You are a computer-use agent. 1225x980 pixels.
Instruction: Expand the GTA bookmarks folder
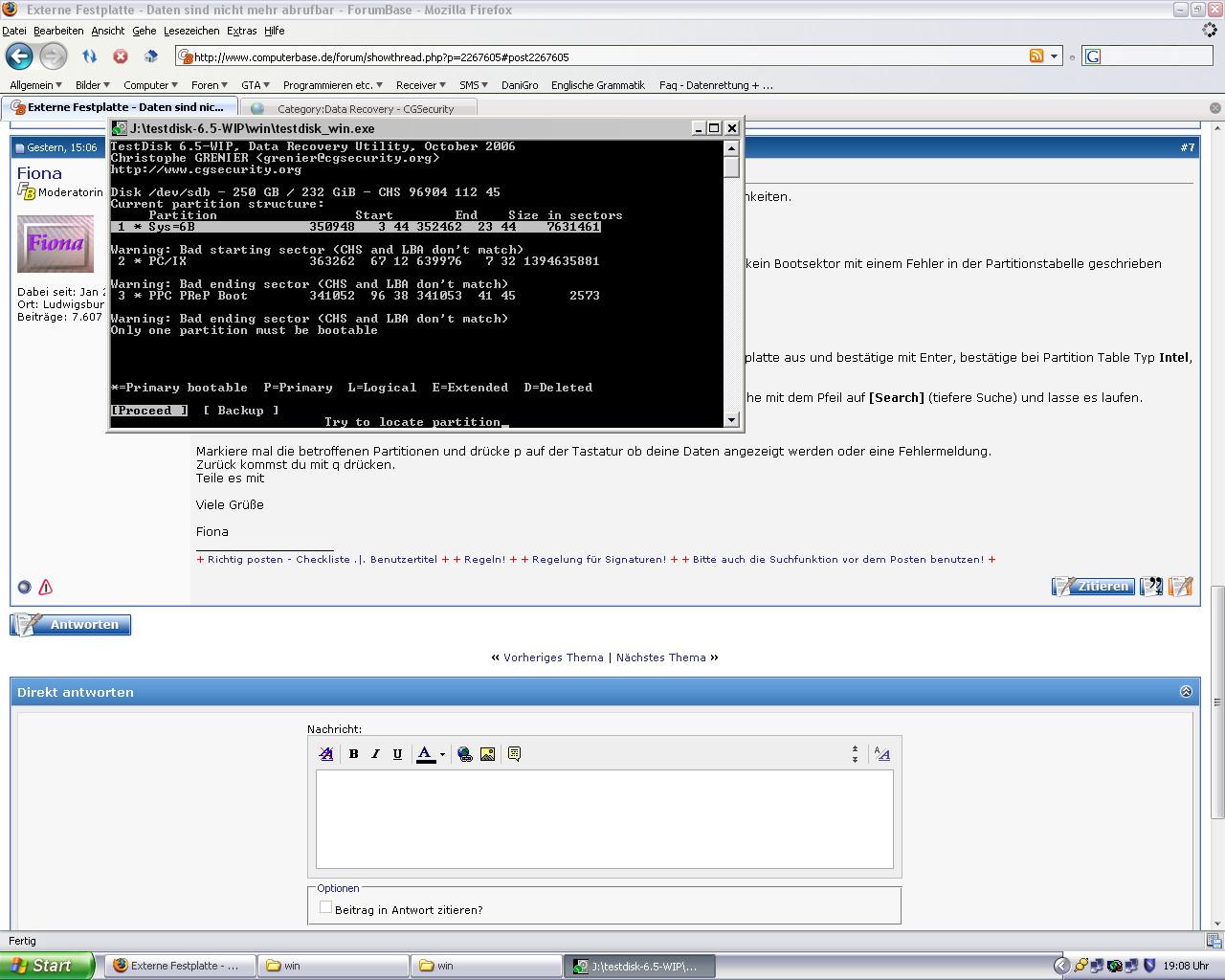click(x=256, y=85)
